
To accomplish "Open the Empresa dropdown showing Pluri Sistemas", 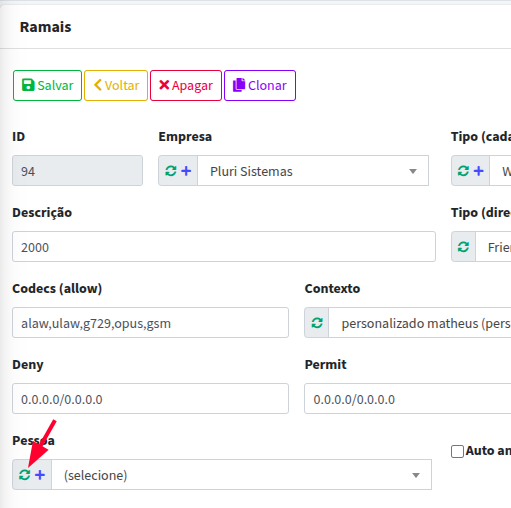I will [x=313, y=171].
